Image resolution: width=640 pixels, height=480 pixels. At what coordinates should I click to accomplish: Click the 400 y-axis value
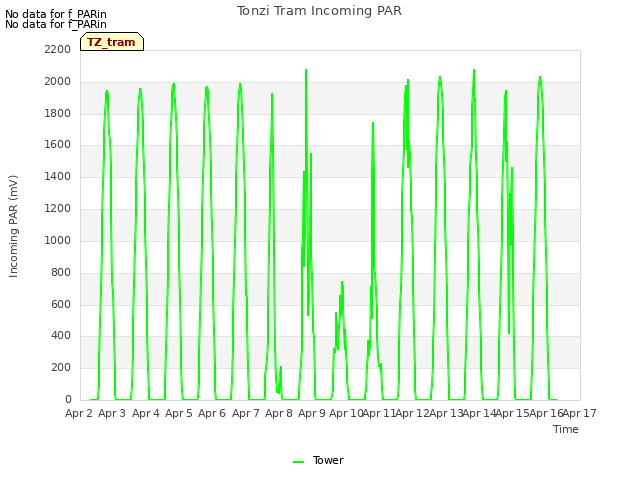tap(61, 336)
